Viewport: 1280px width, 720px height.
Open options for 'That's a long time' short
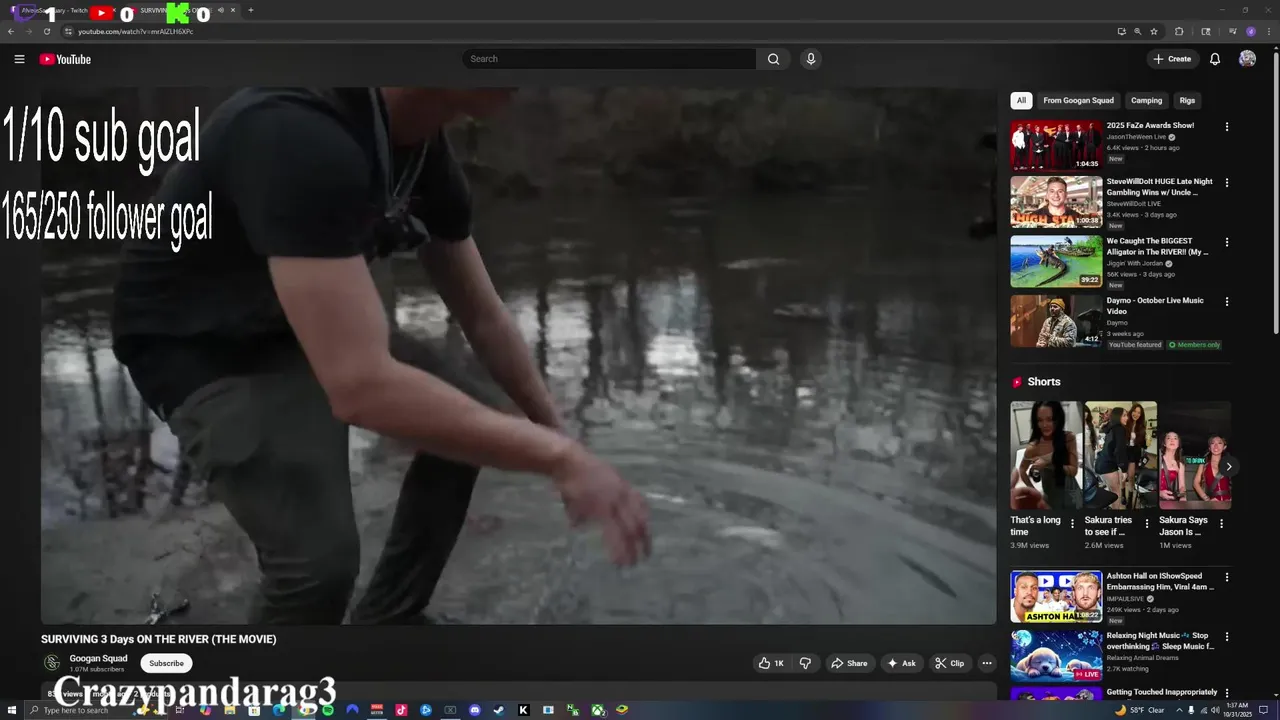1073,523
